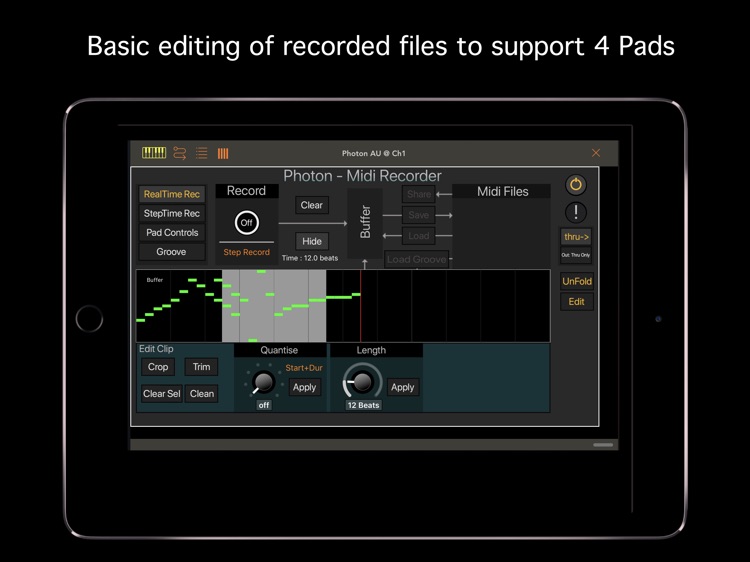Click the red playhead line in piano roll

[361, 306]
